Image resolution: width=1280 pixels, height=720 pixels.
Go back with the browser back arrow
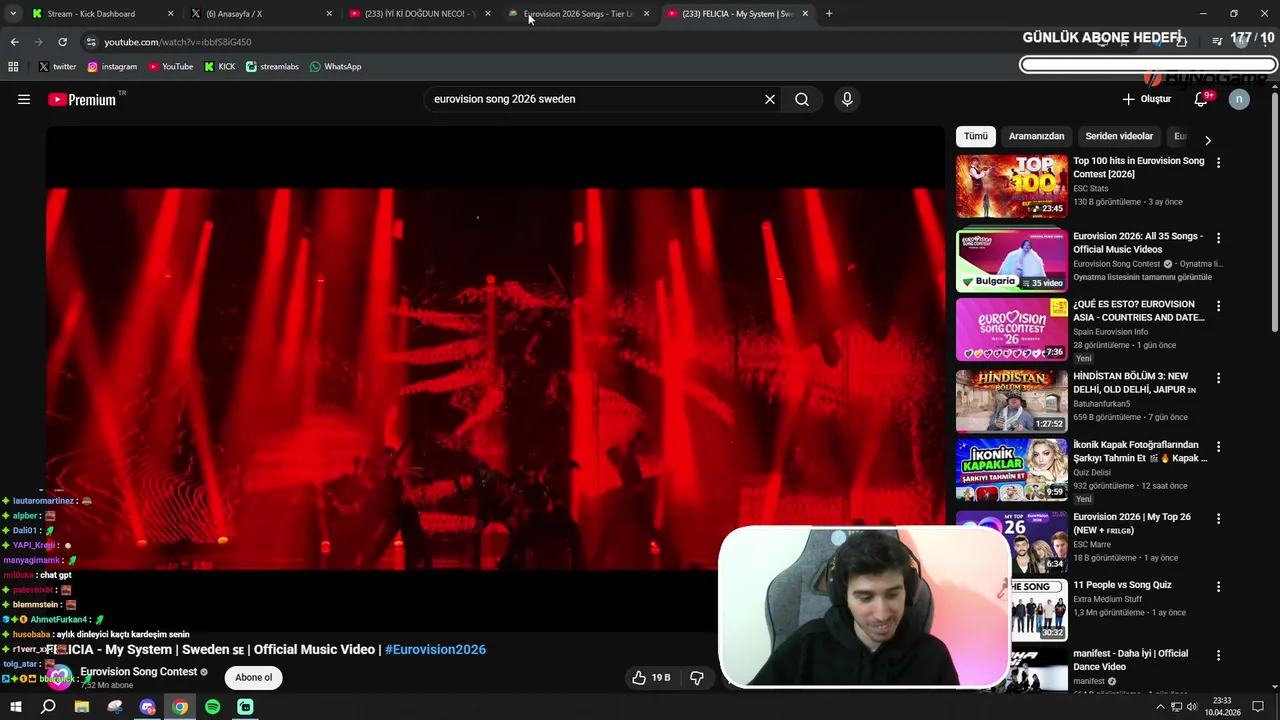pos(14,42)
